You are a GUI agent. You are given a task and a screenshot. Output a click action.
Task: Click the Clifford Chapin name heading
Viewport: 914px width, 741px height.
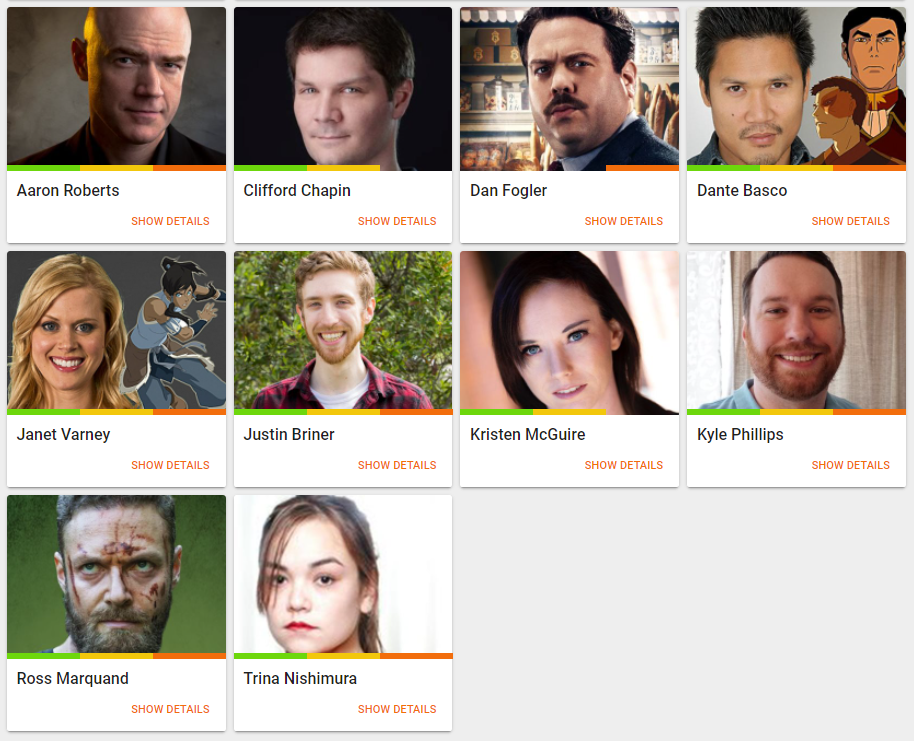coord(297,191)
